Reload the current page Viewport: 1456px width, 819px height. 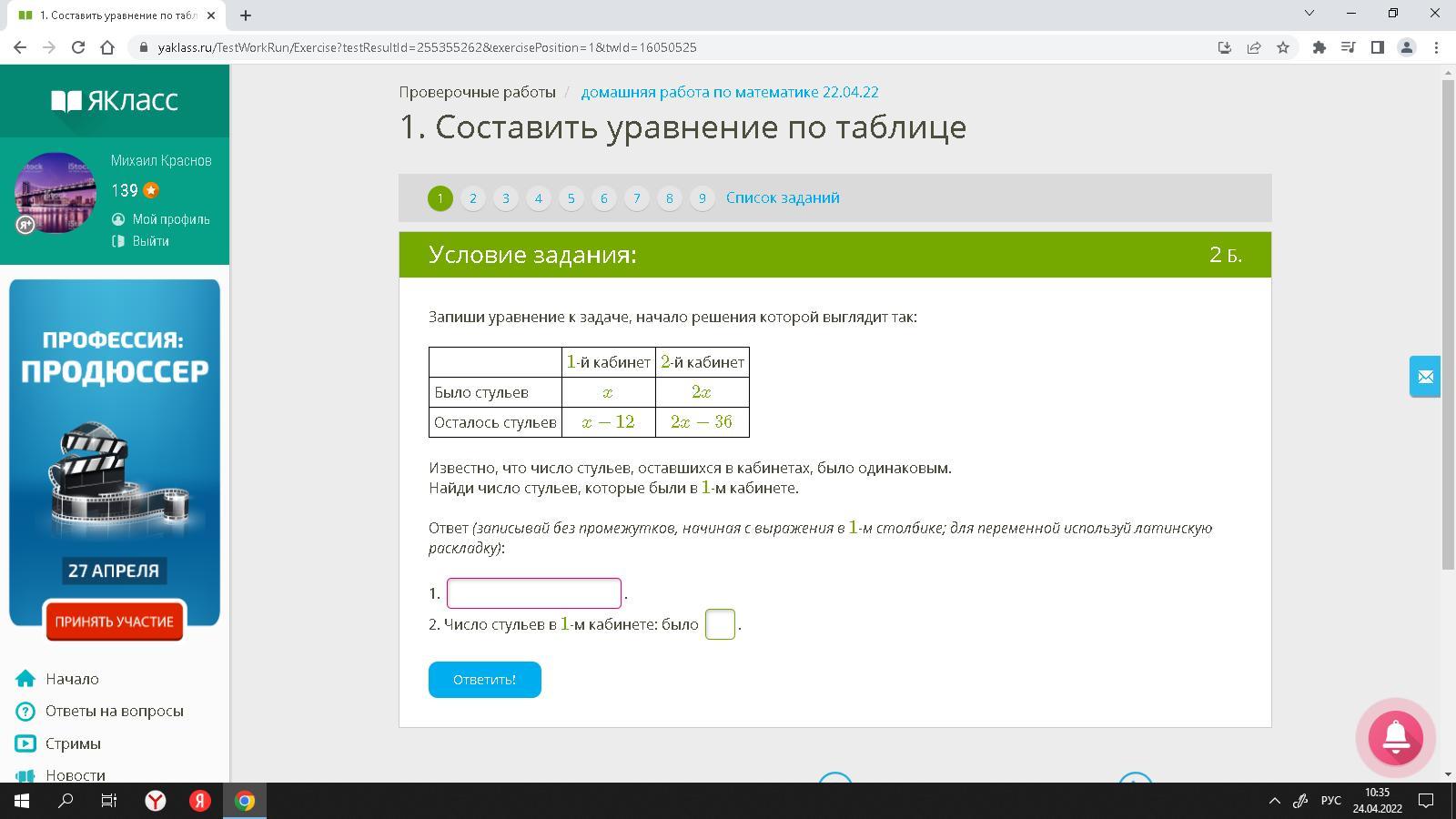78,47
